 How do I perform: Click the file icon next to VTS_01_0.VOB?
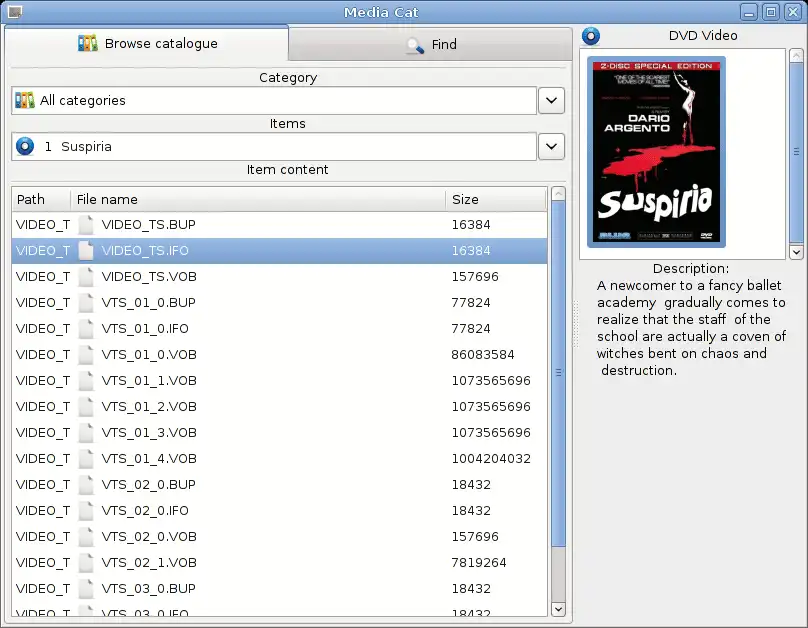[x=86, y=355]
